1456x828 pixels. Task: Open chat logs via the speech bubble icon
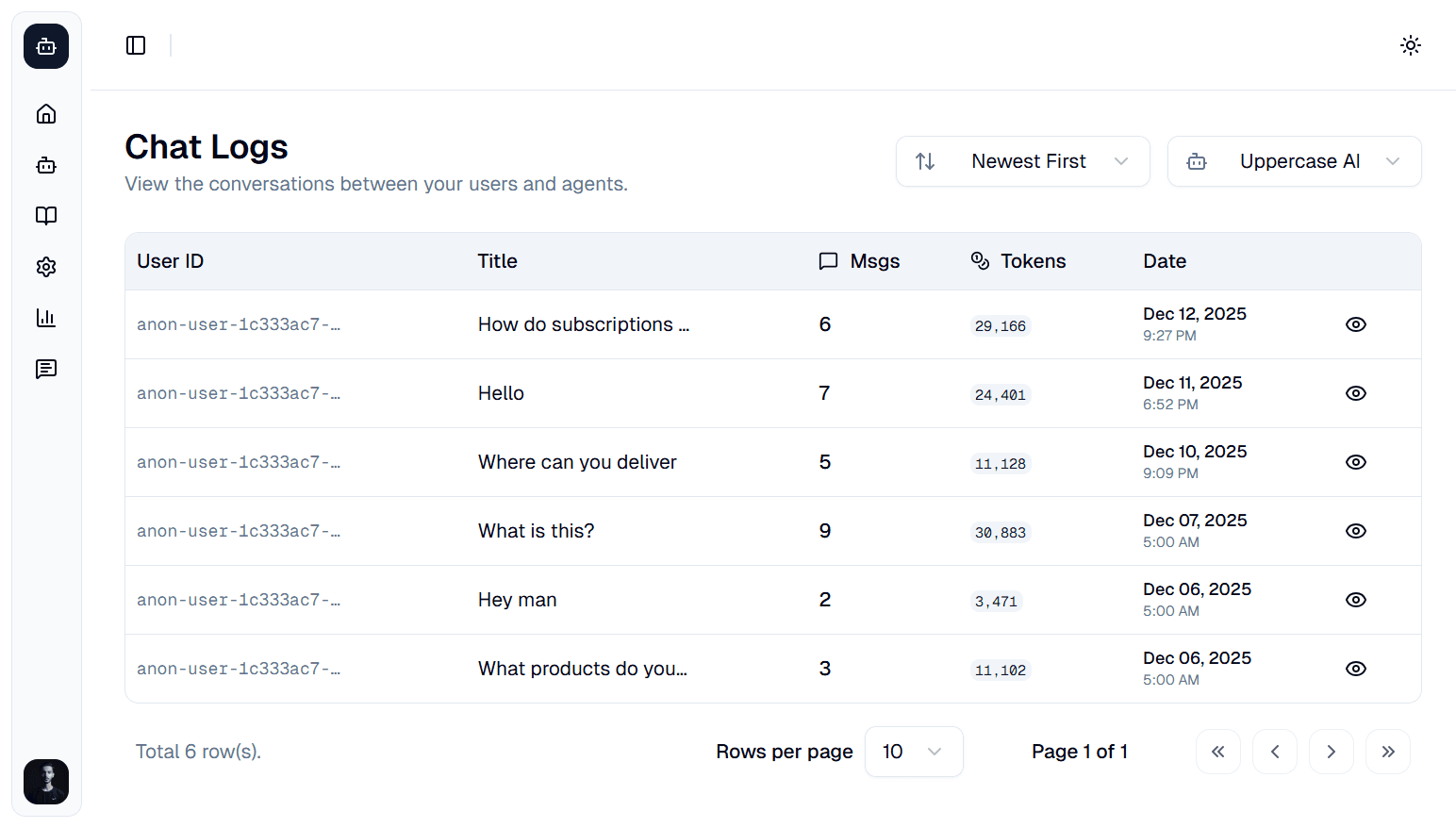coord(45,369)
